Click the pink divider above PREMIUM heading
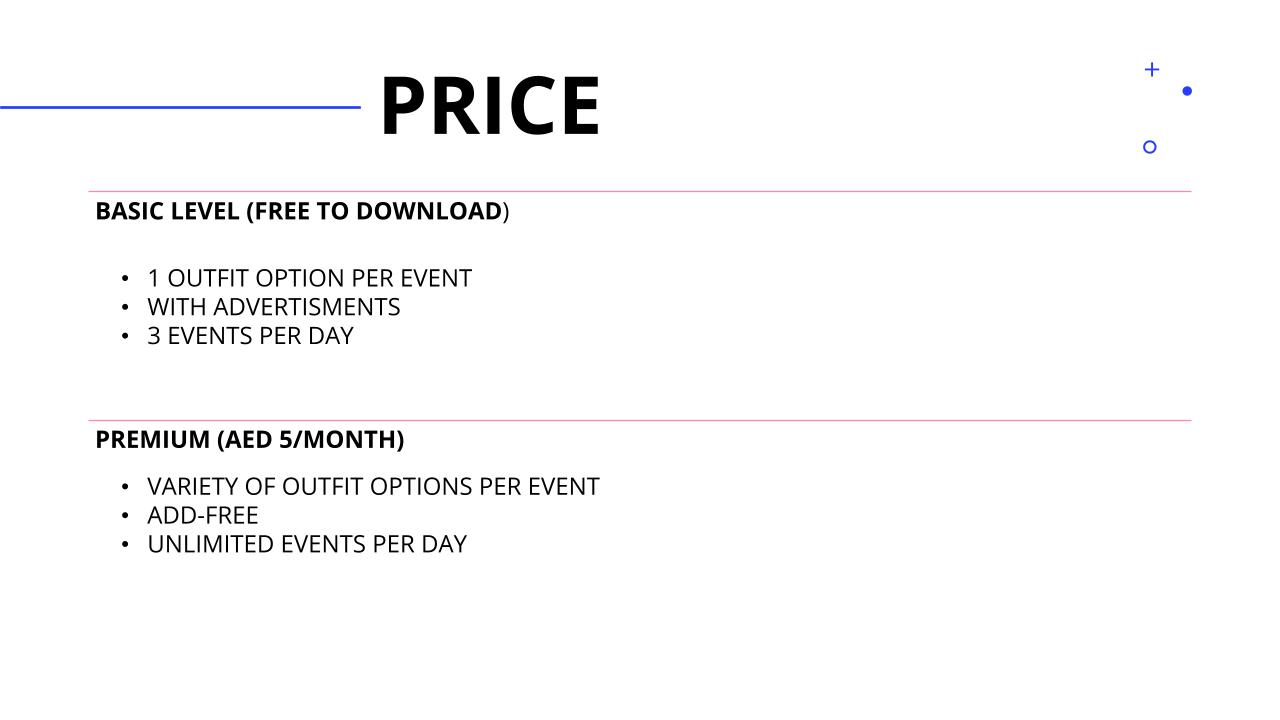Image resolution: width=1280 pixels, height=720 pixels. click(x=640, y=421)
